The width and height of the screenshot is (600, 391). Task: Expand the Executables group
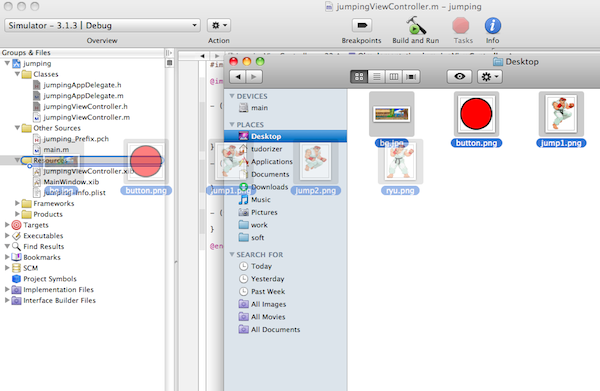[x=7, y=235]
